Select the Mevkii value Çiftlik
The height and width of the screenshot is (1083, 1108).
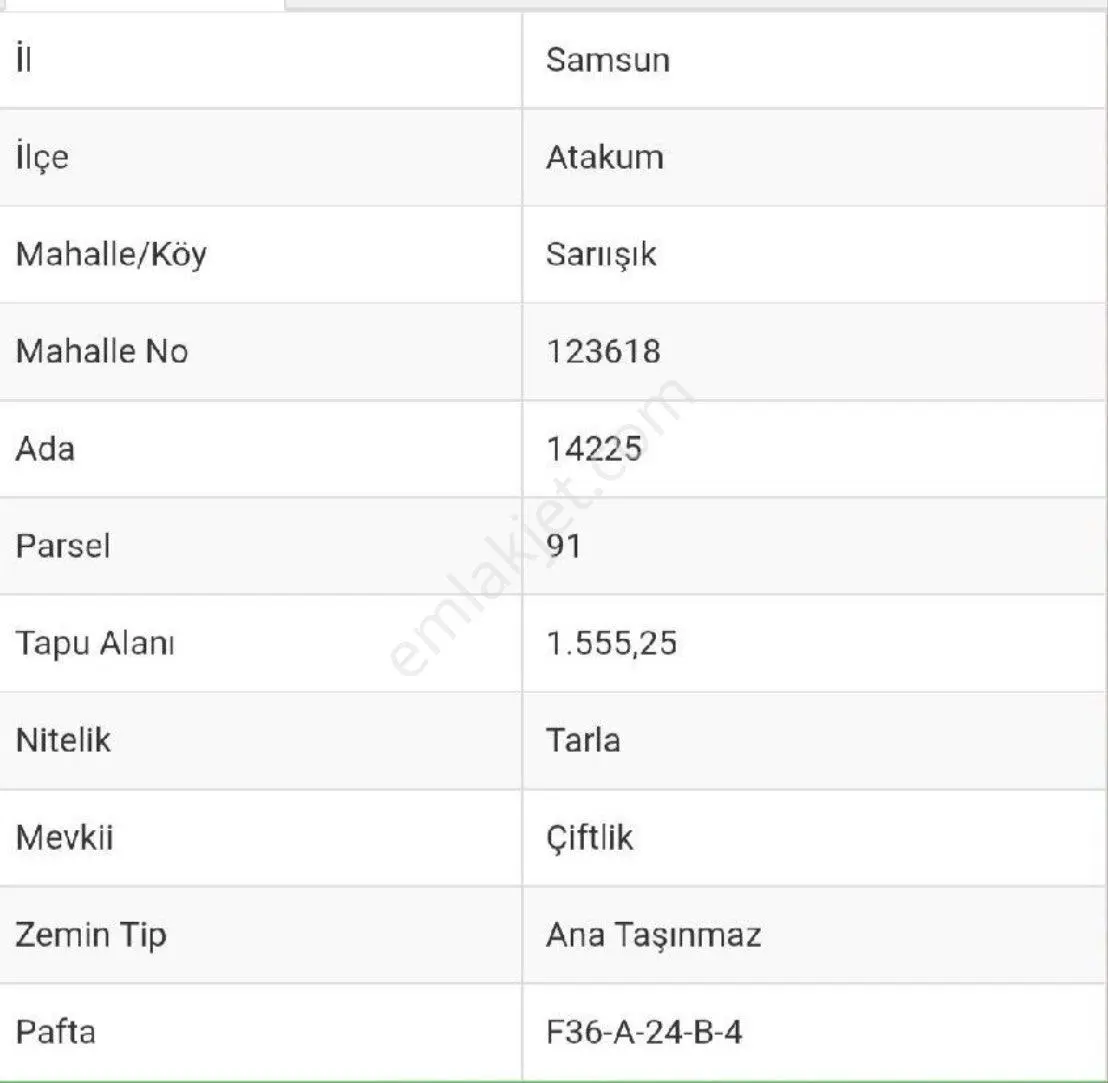(589, 838)
